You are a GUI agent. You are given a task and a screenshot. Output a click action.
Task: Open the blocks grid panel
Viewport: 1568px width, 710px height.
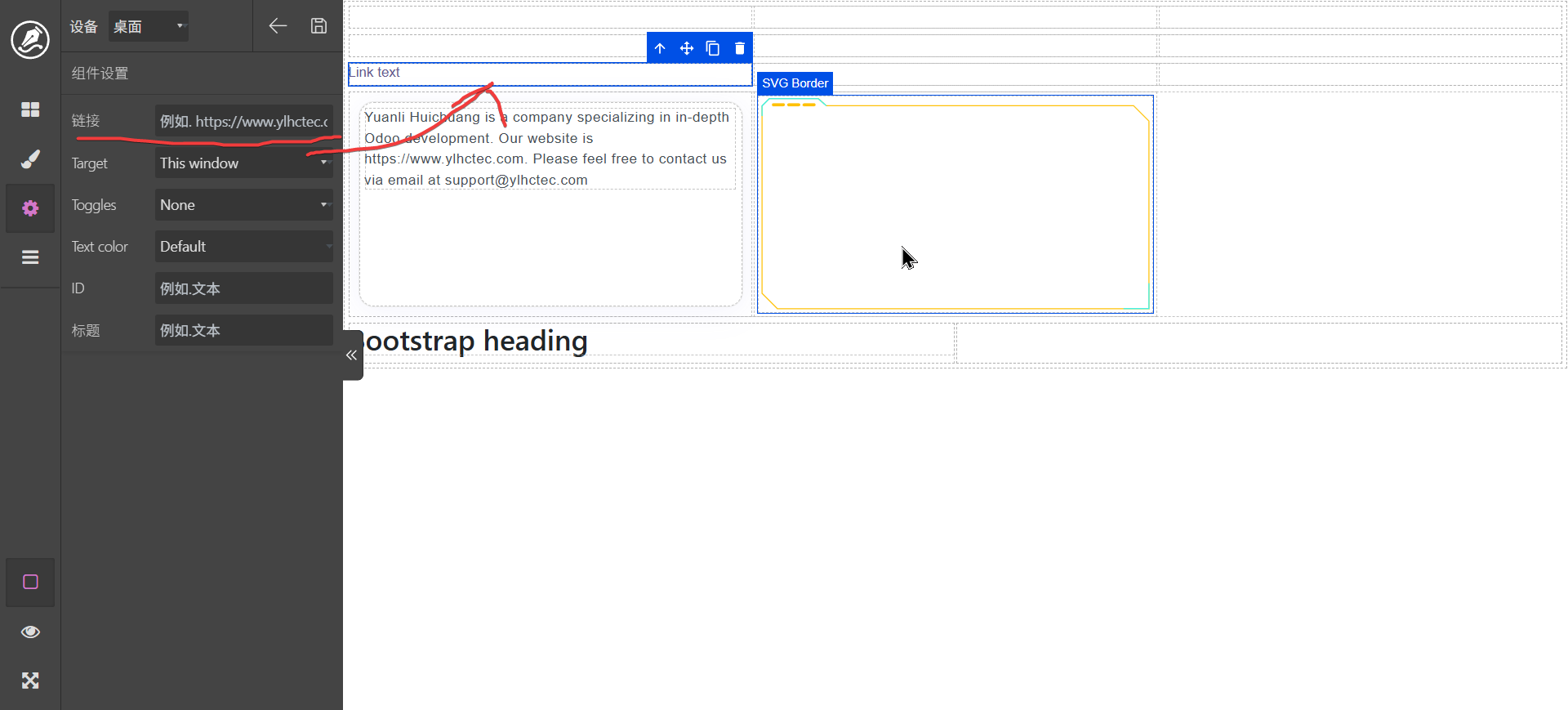pyautogui.click(x=30, y=109)
